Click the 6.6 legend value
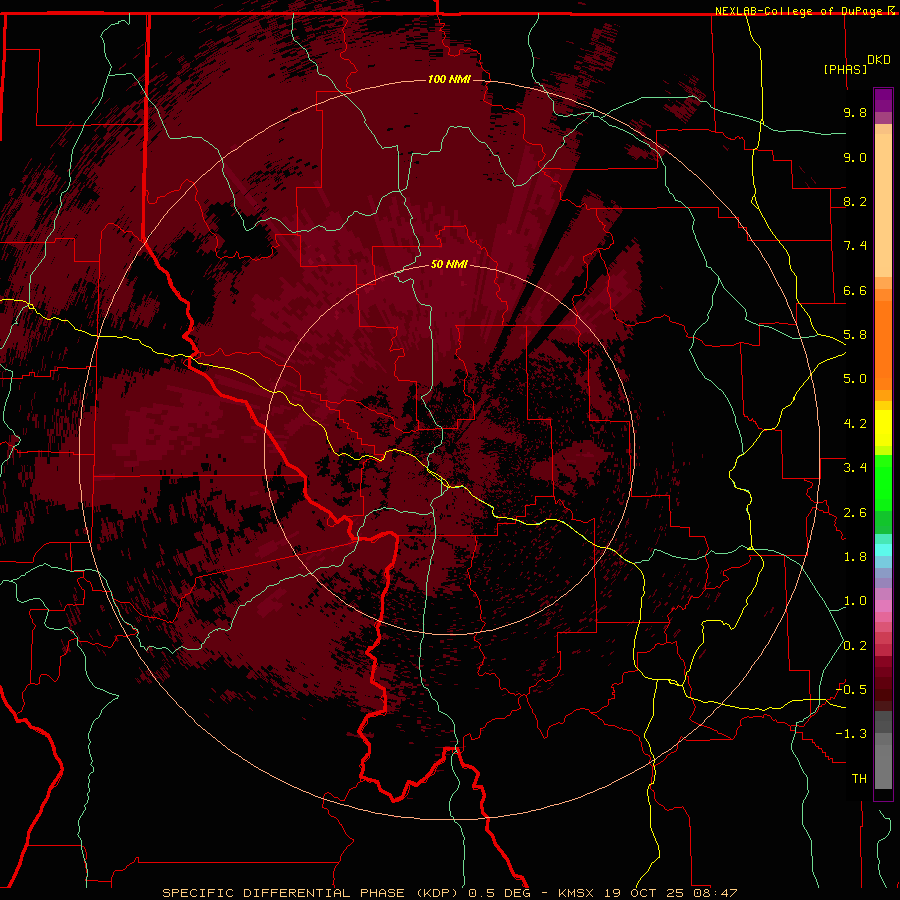Viewport: 900px width, 900px height. (855, 290)
